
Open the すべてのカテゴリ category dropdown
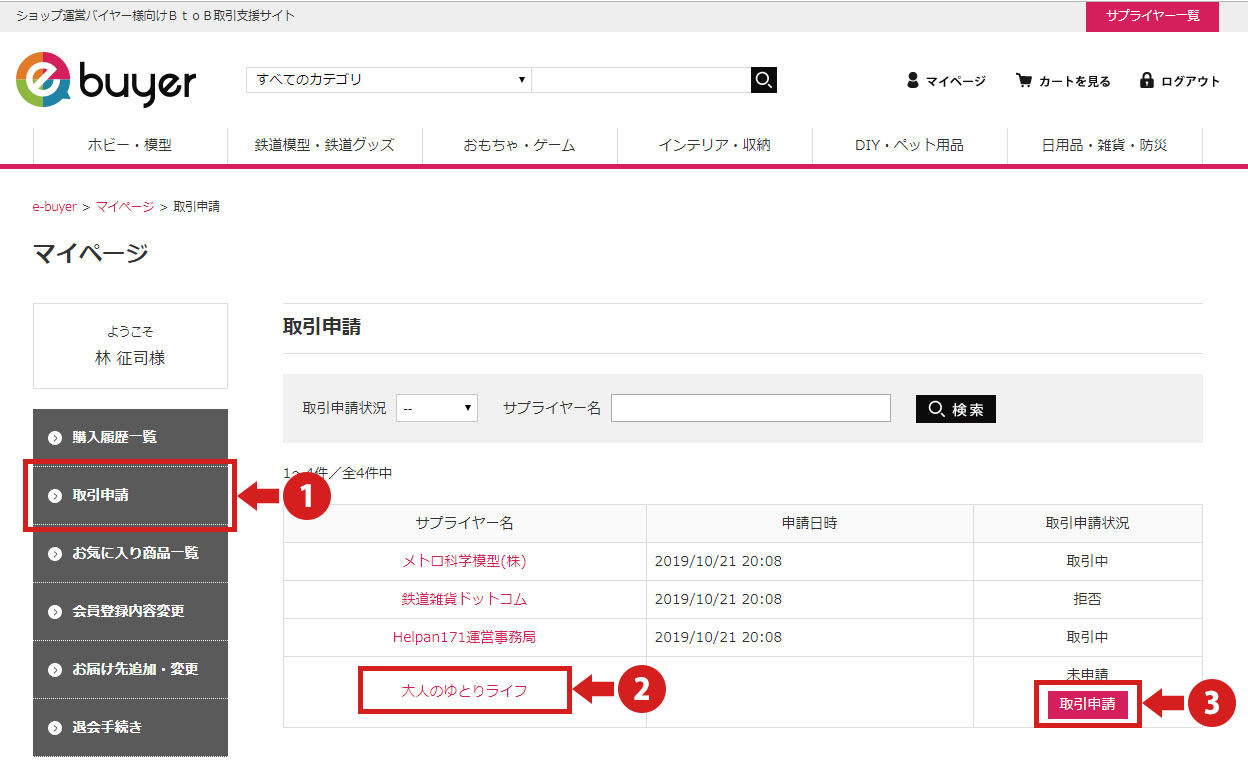[388, 80]
